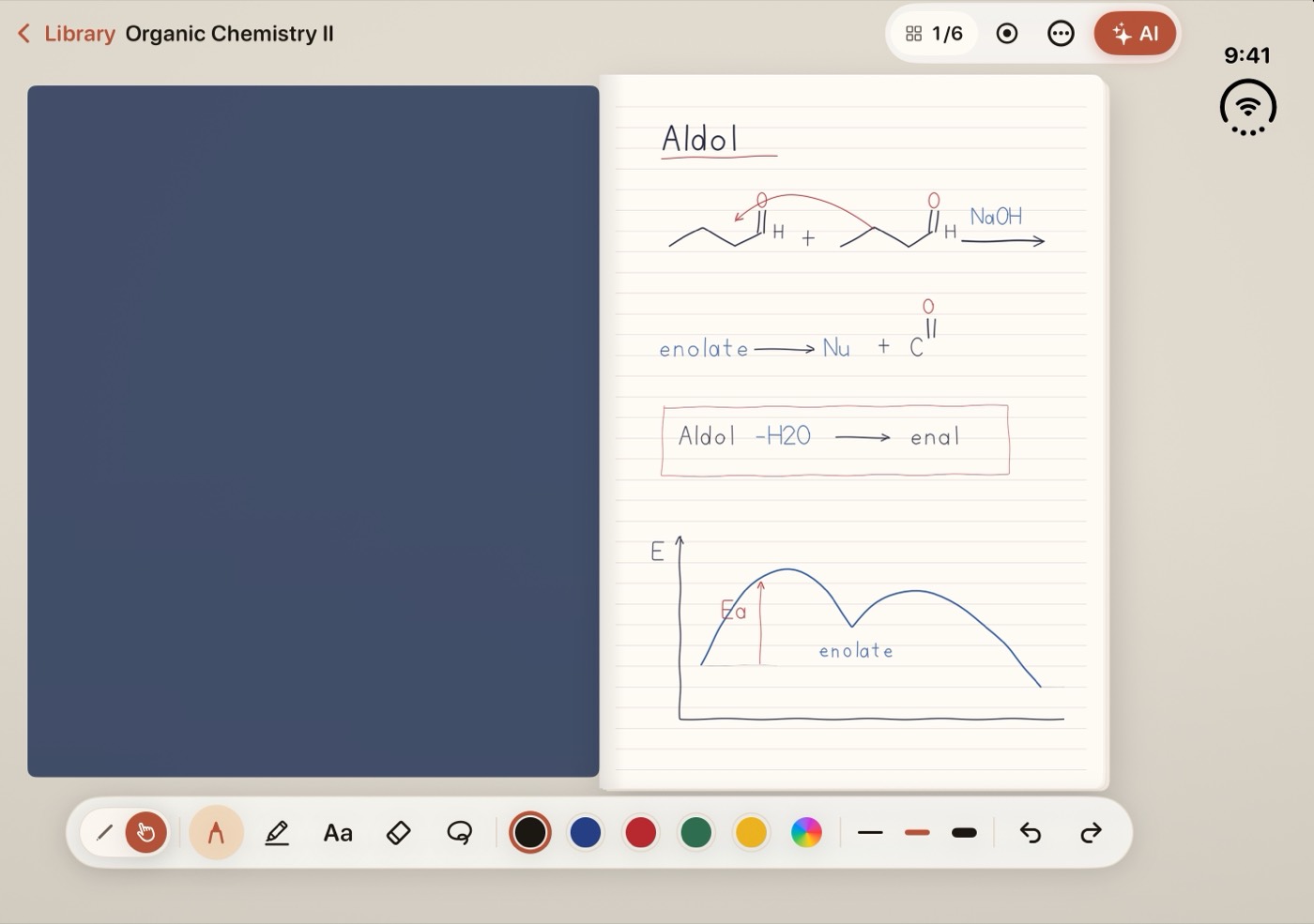Choose the medium stroke width
1314x924 pixels.
[x=917, y=832]
